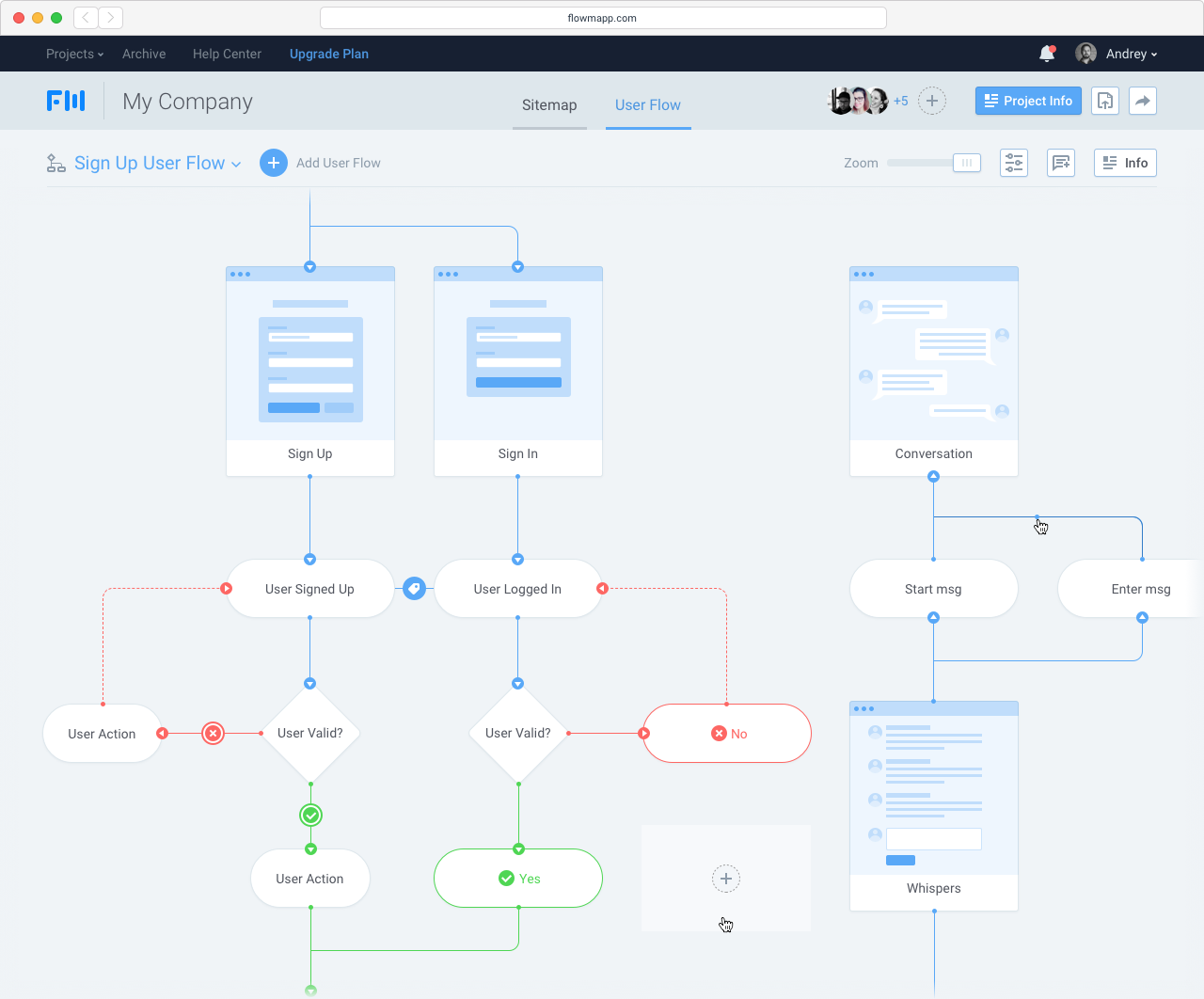Open the view settings sliders icon
Screen dimensions: 1204x999
click(1013, 162)
